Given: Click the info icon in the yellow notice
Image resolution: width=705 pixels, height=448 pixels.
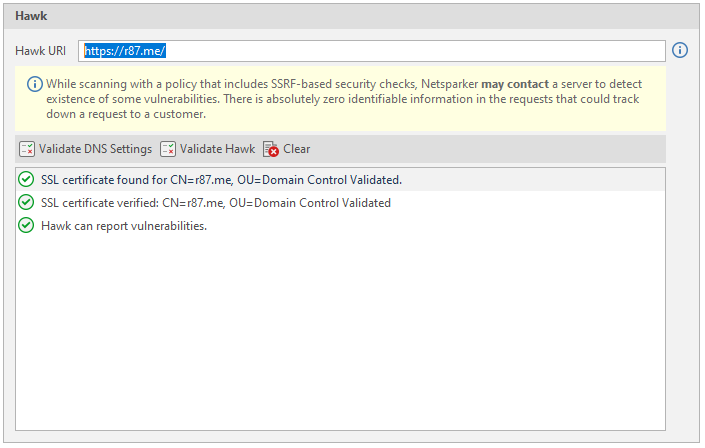Looking at the screenshot, I should (34, 84).
